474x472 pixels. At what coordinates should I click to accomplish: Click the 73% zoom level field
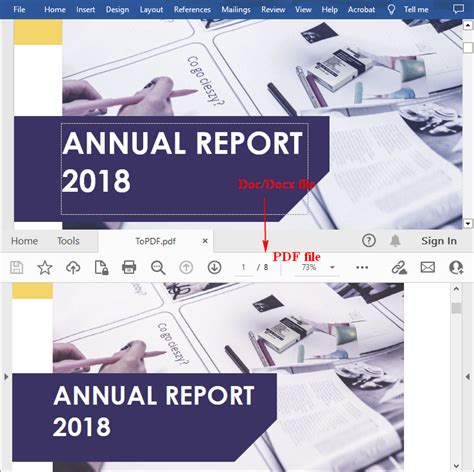click(309, 267)
